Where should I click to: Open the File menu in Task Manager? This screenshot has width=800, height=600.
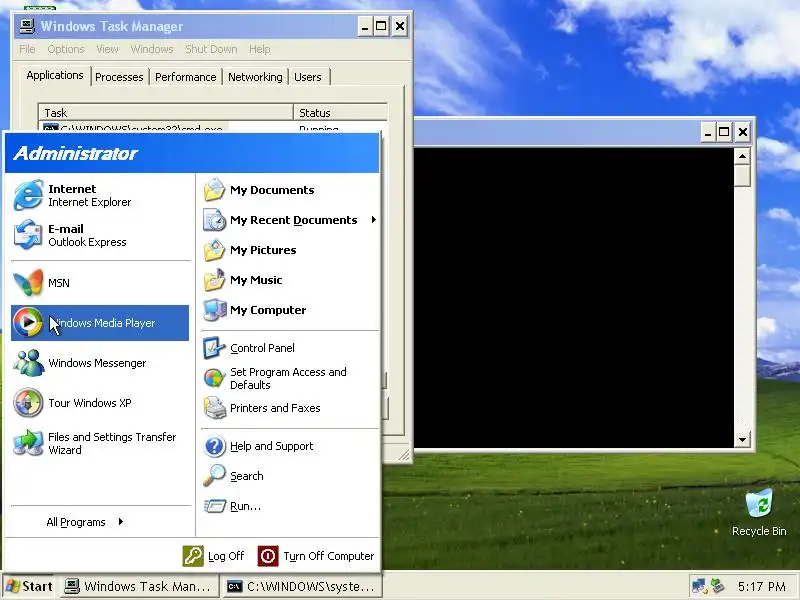[27, 49]
